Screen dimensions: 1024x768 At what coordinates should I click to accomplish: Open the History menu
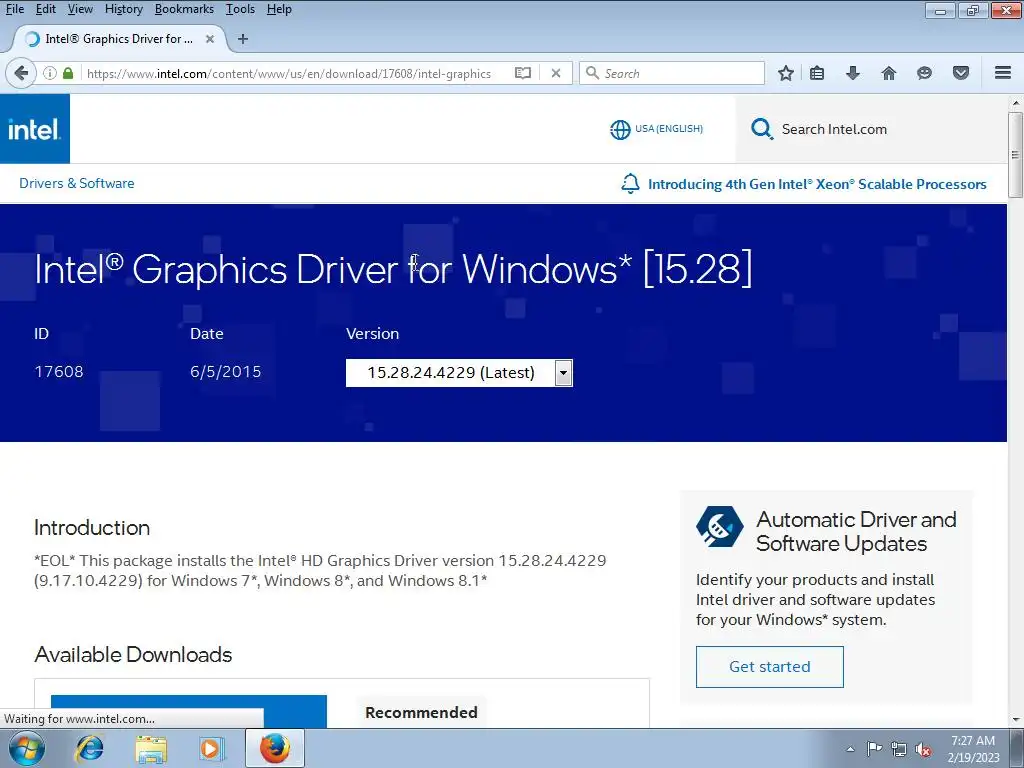pos(123,9)
